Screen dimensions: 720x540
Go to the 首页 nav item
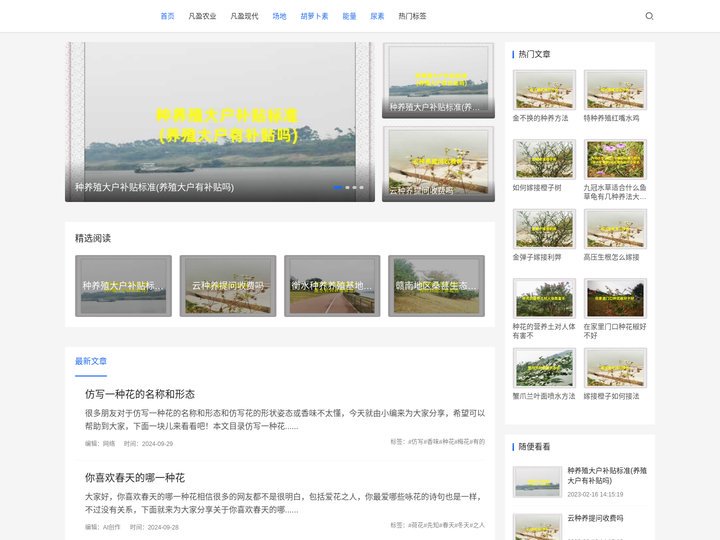(x=167, y=16)
